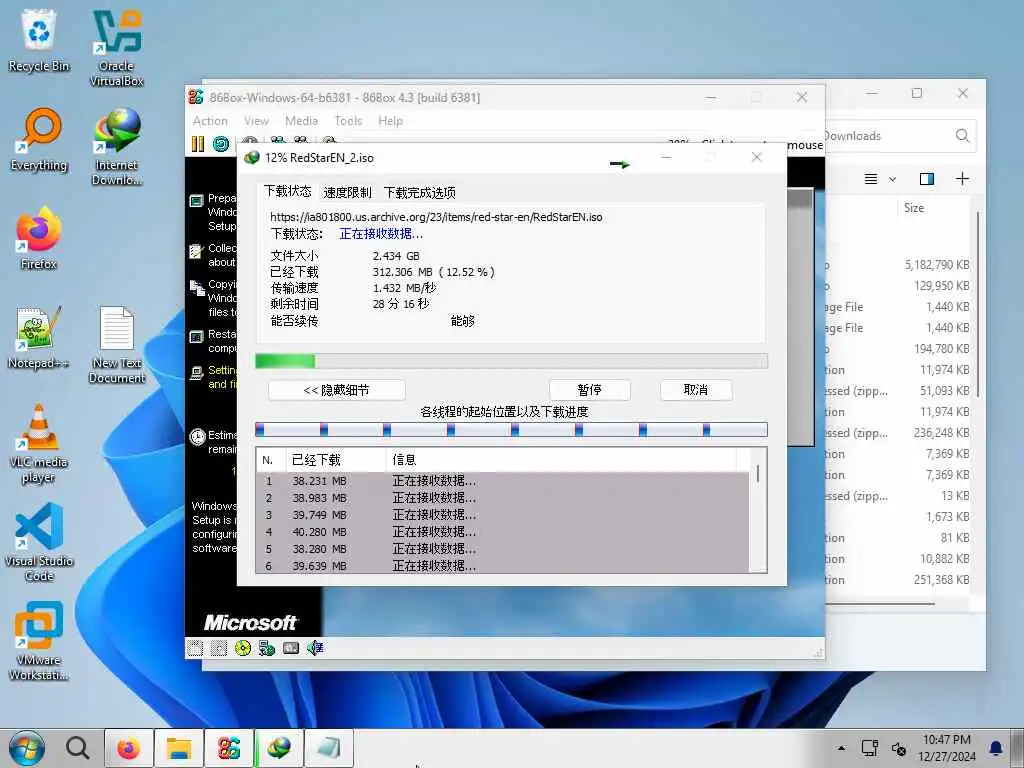Select VLC media player desktop shortcut

click(x=39, y=443)
